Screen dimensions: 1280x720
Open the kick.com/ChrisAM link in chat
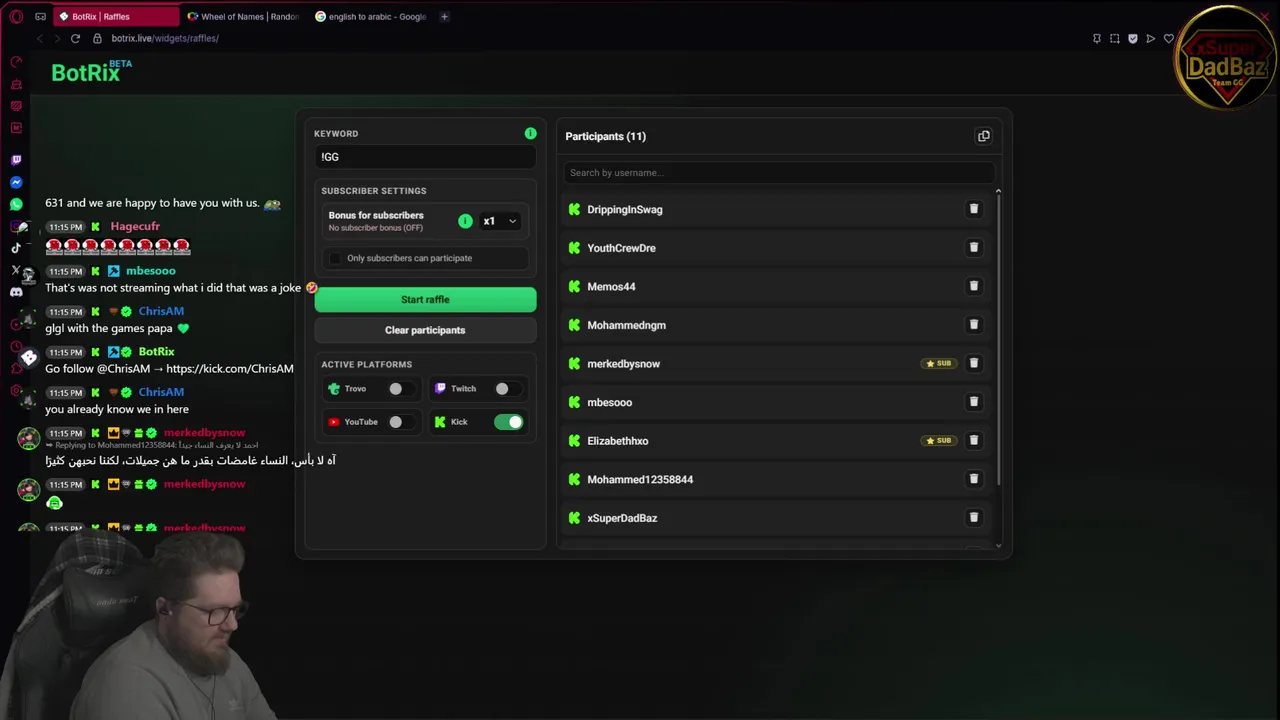click(230, 368)
